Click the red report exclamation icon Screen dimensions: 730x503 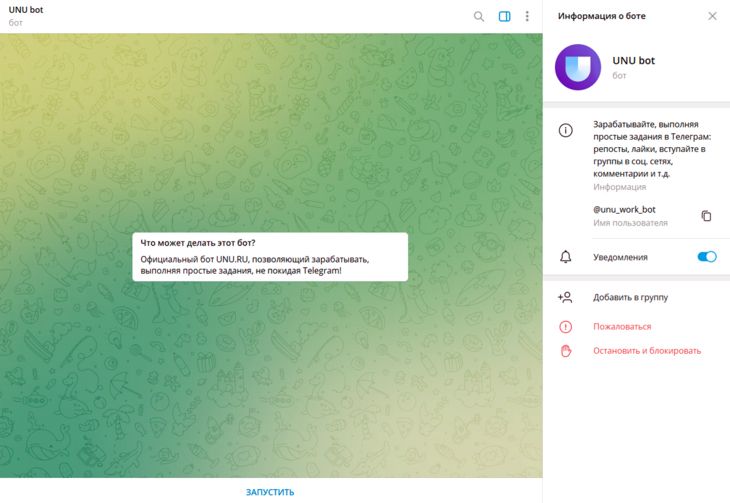[x=566, y=327]
